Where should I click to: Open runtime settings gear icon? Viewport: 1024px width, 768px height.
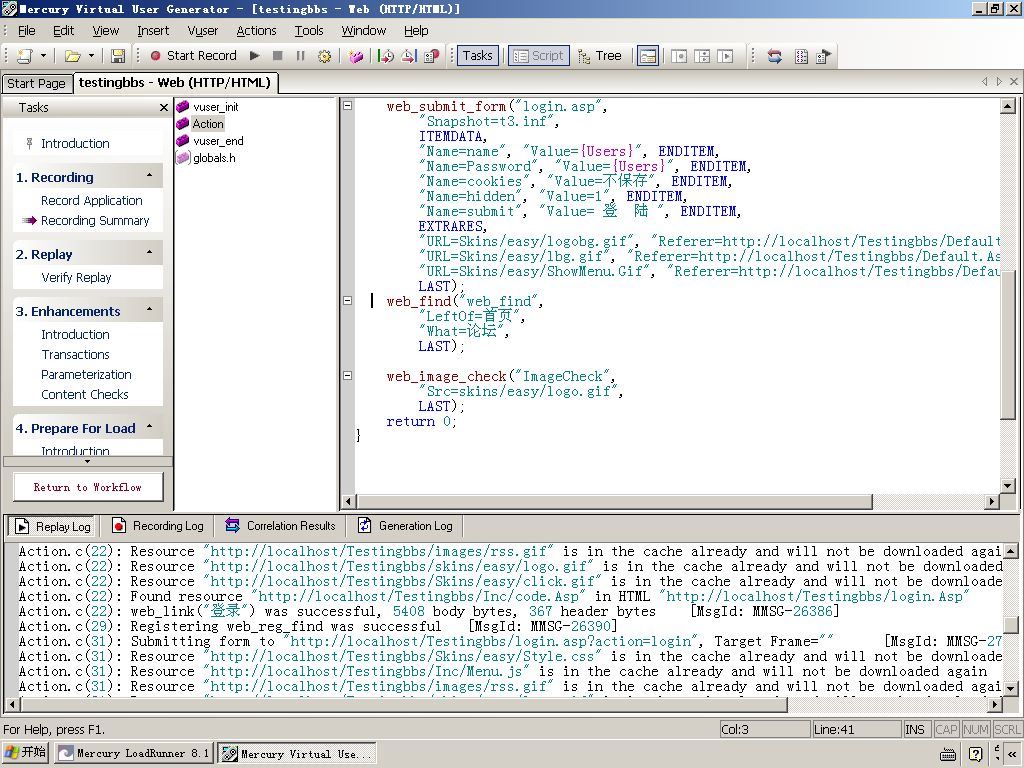324,56
